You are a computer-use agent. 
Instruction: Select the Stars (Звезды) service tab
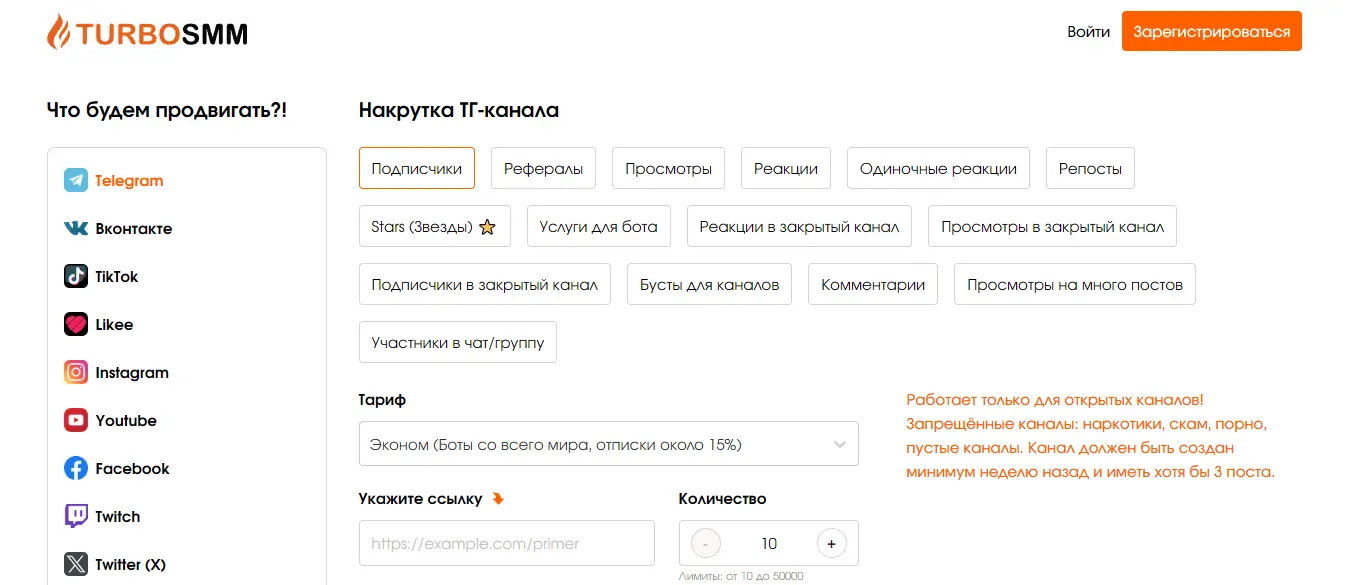(434, 226)
